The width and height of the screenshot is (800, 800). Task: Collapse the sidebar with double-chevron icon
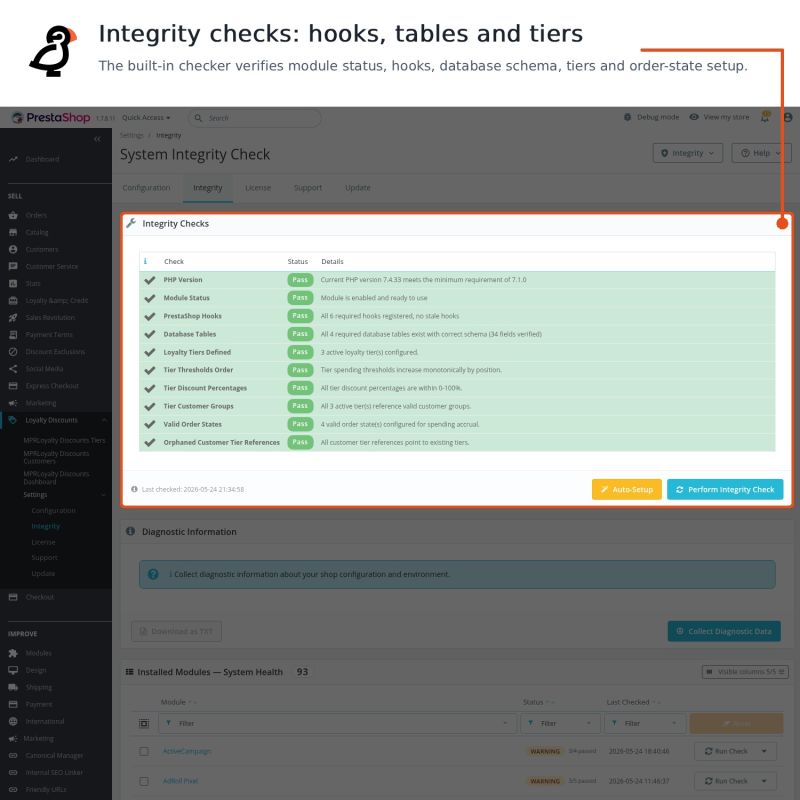pyautogui.click(x=97, y=139)
